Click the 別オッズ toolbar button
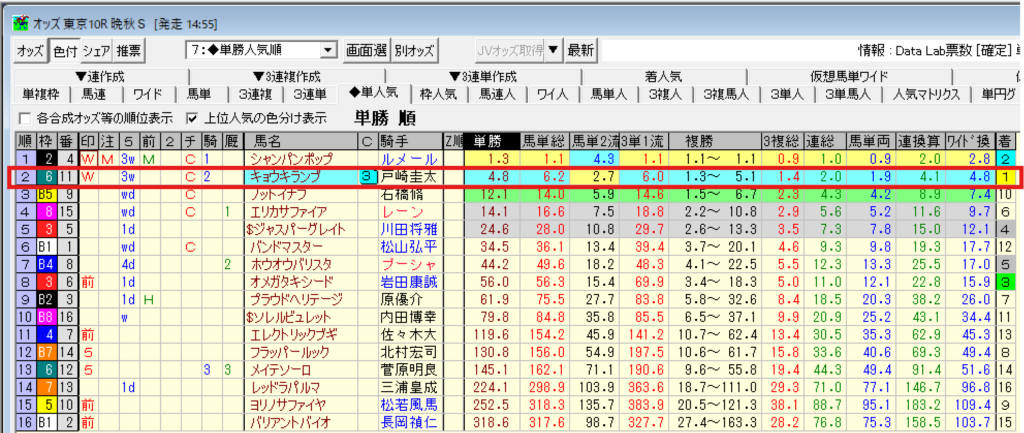The image size is (1024, 433). (414, 50)
